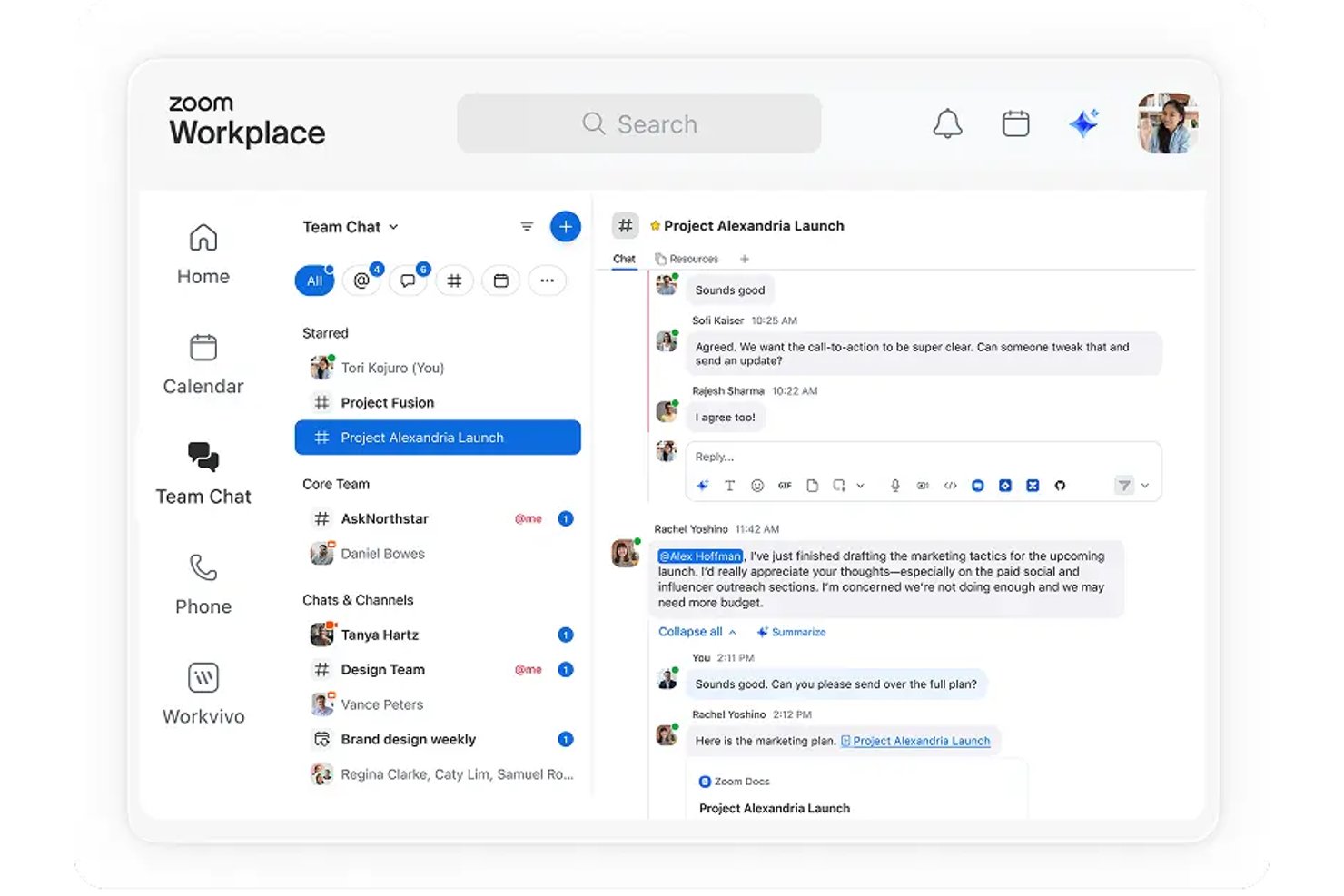Open AI compose sparkle in reply toolbar
The height and width of the screenshot is (896, 1344).
702,486
